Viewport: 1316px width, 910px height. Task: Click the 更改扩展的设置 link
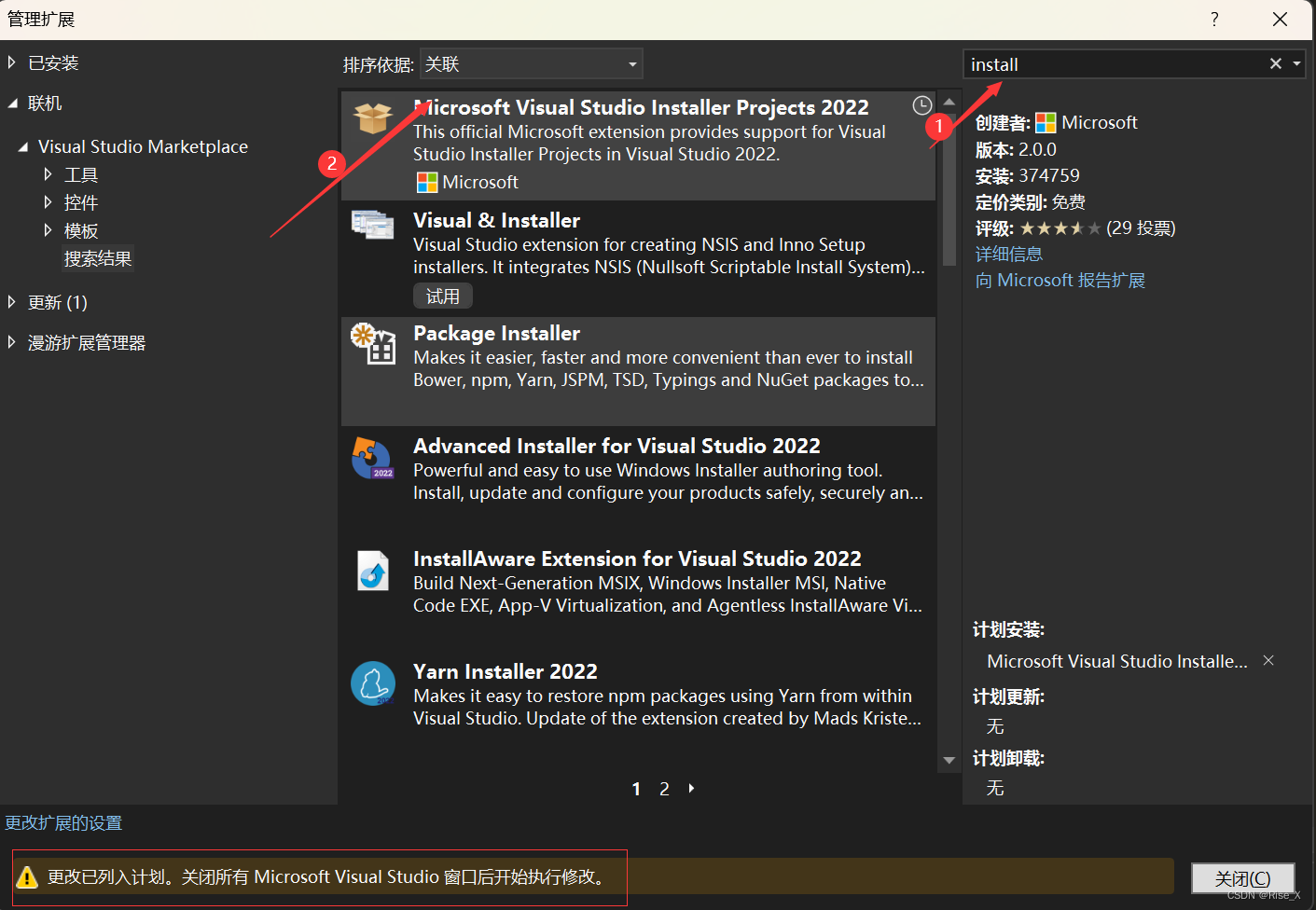click(63, 823)
